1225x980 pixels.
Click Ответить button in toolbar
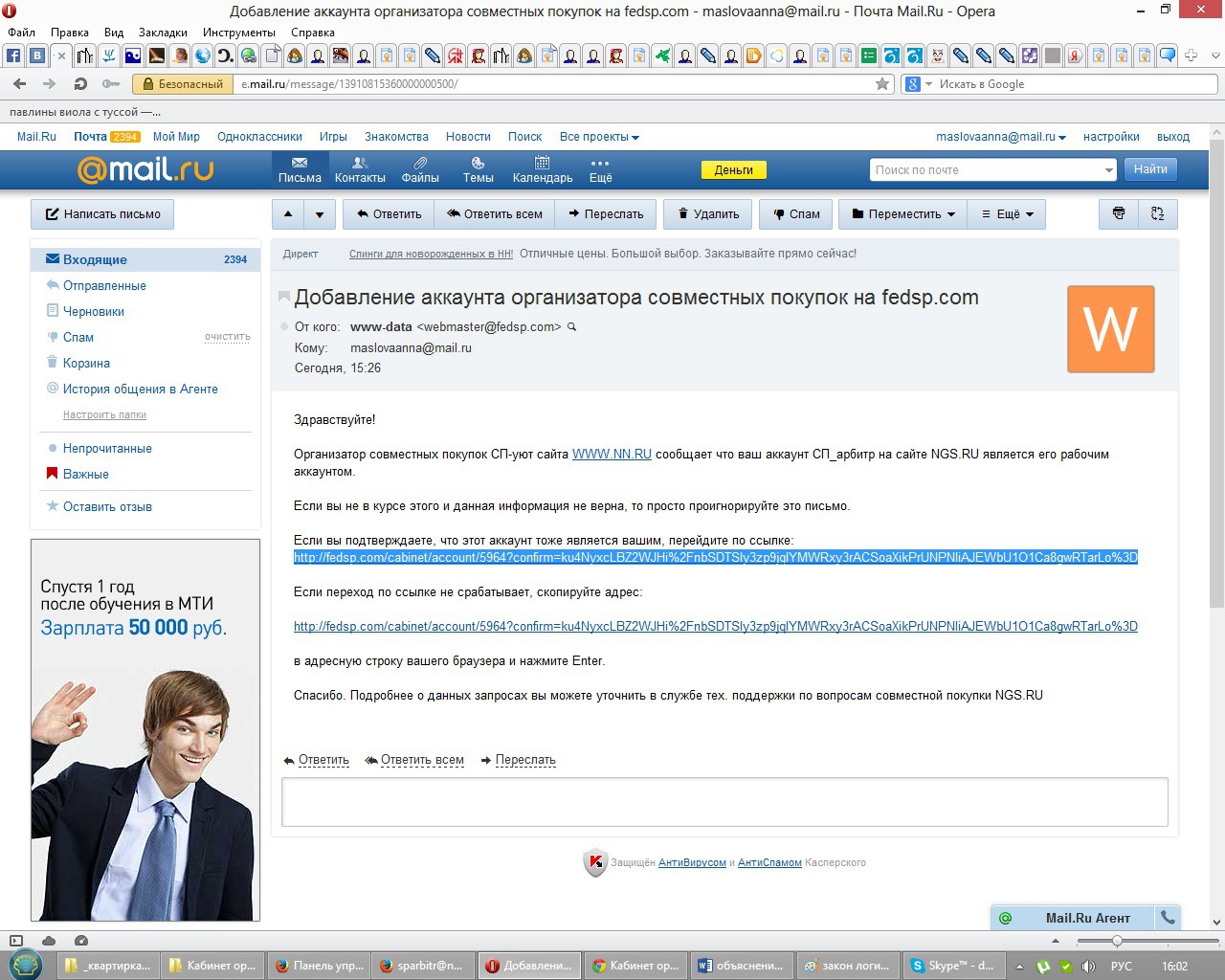(x=389, y=214)
